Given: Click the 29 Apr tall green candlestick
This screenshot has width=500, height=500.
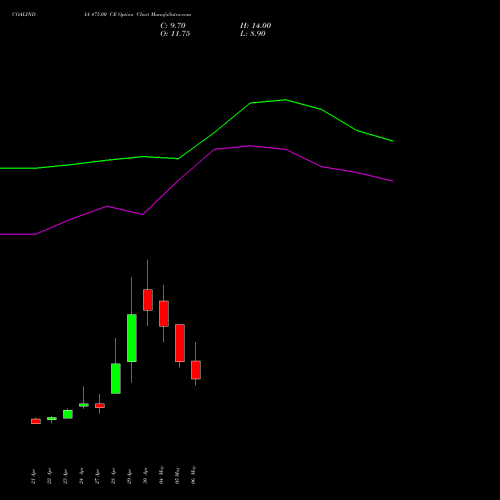Looking at the screenshot, I should tap(132, 338).
